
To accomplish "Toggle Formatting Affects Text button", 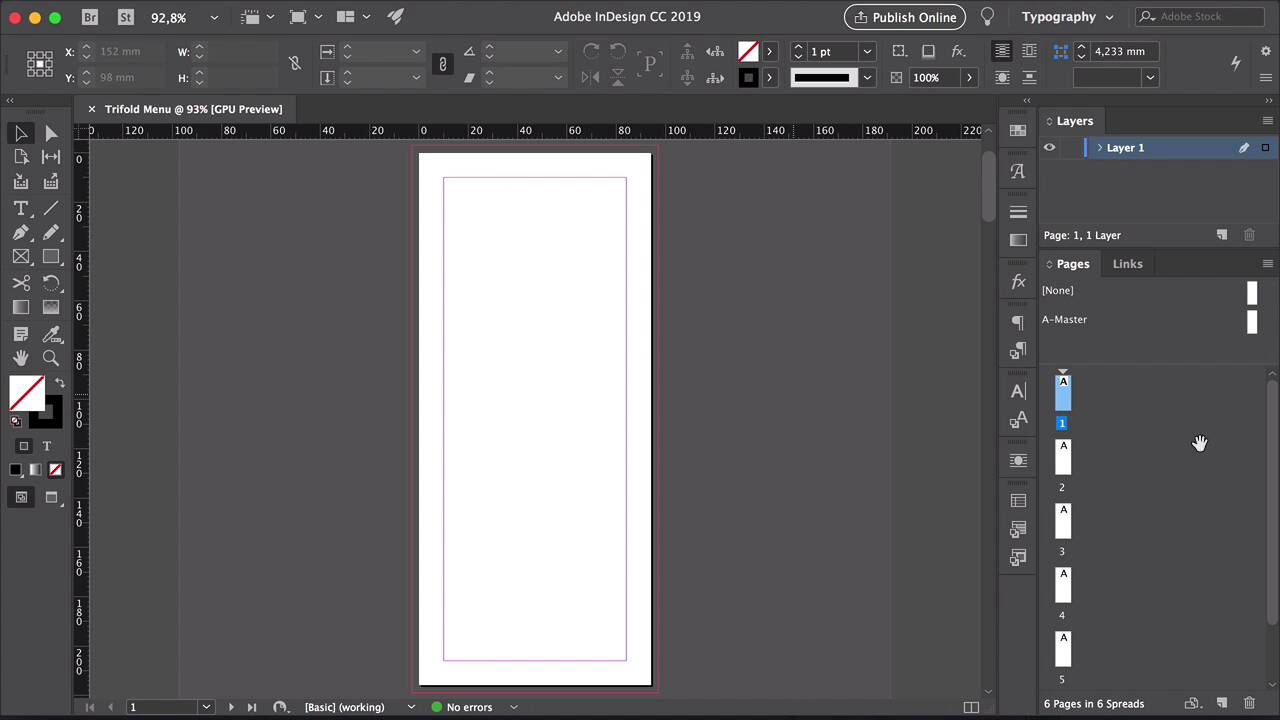I will click(x=46, y=446).
